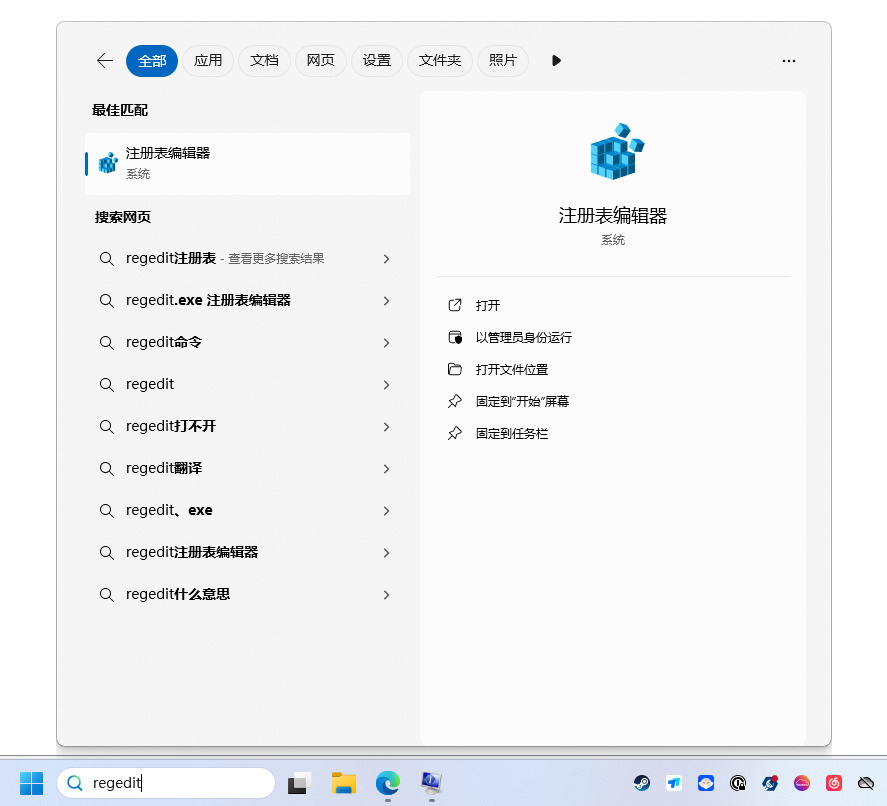The height and width of the screenshot is (806, 887).
Task: Open Task View from the taskbar
Action: 299,783
